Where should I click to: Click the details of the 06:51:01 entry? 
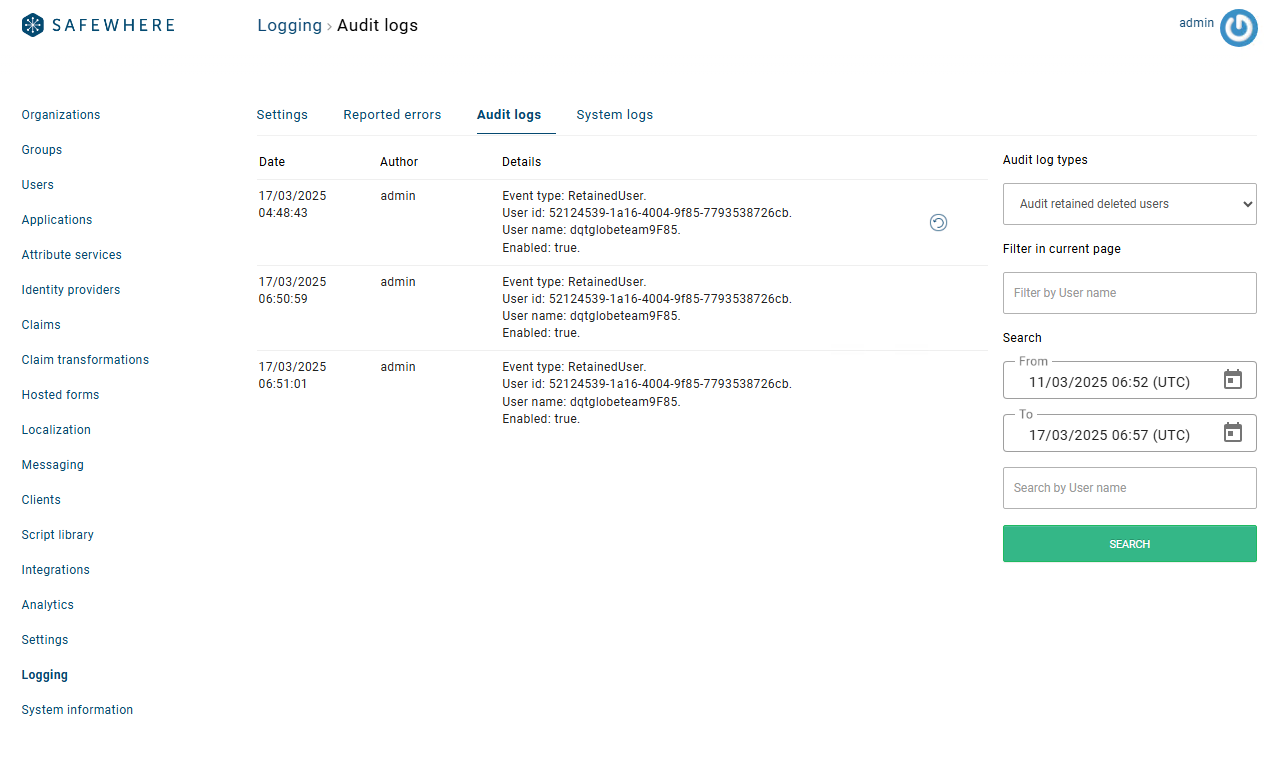pos(647,393)
